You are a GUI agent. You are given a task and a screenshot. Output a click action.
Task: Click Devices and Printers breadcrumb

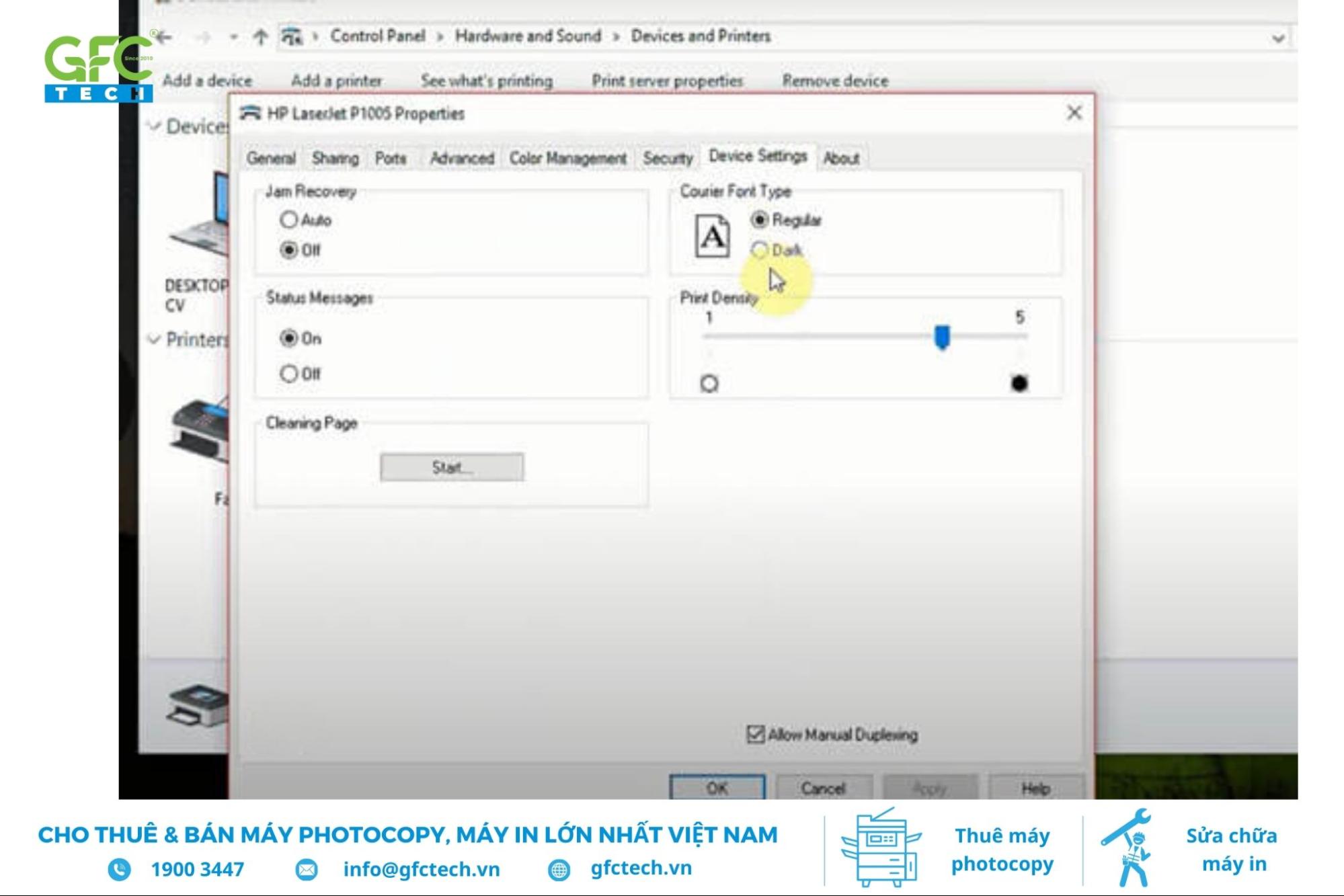[701, 36]
